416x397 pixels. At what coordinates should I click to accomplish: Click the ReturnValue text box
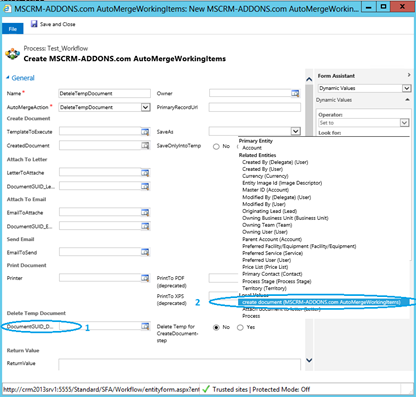[x=179, y=364]
